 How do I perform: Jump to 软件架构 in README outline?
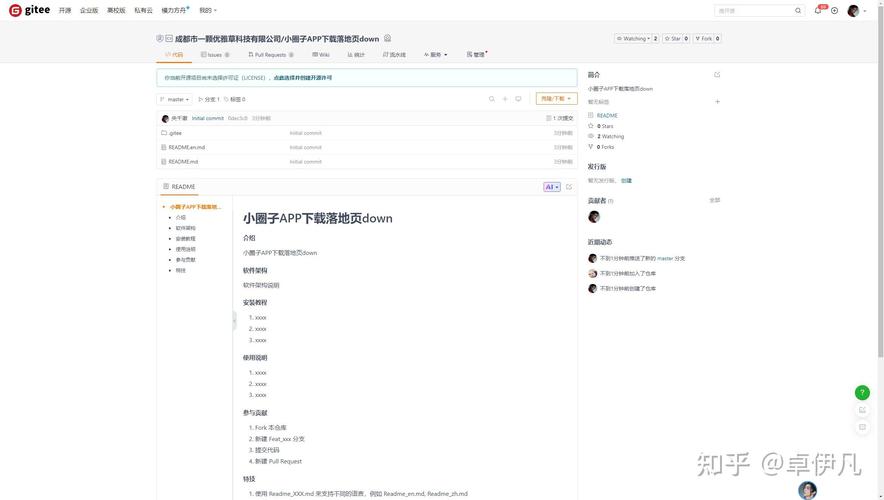point(185,228)
